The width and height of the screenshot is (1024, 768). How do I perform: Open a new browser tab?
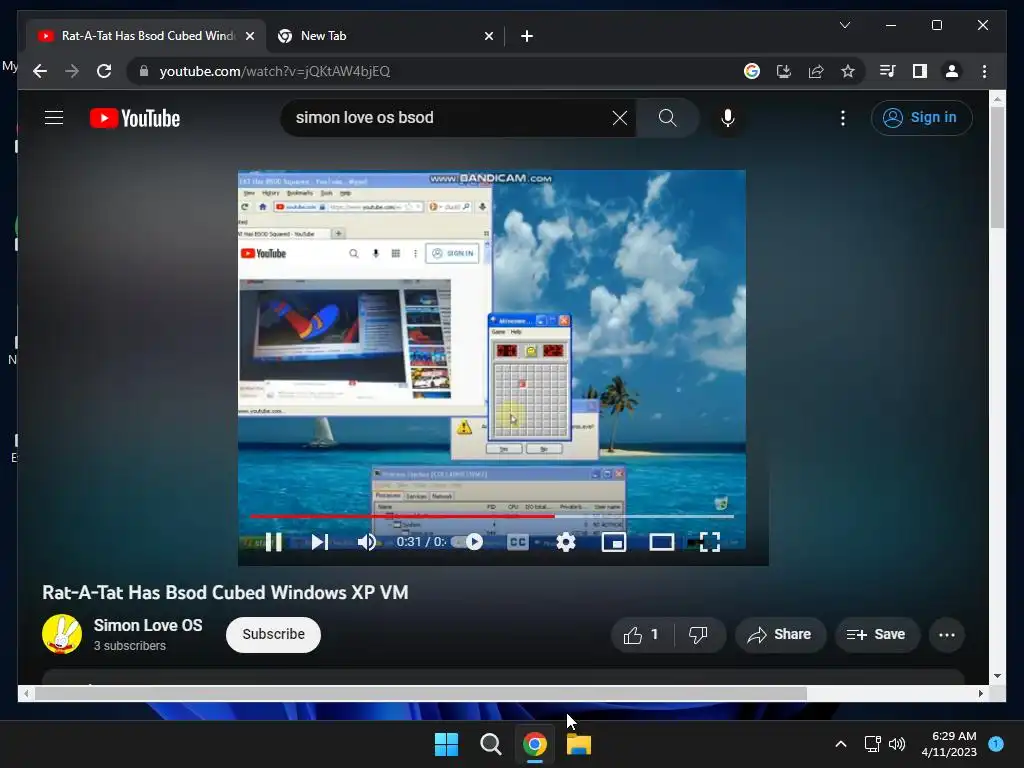[526, 36]
